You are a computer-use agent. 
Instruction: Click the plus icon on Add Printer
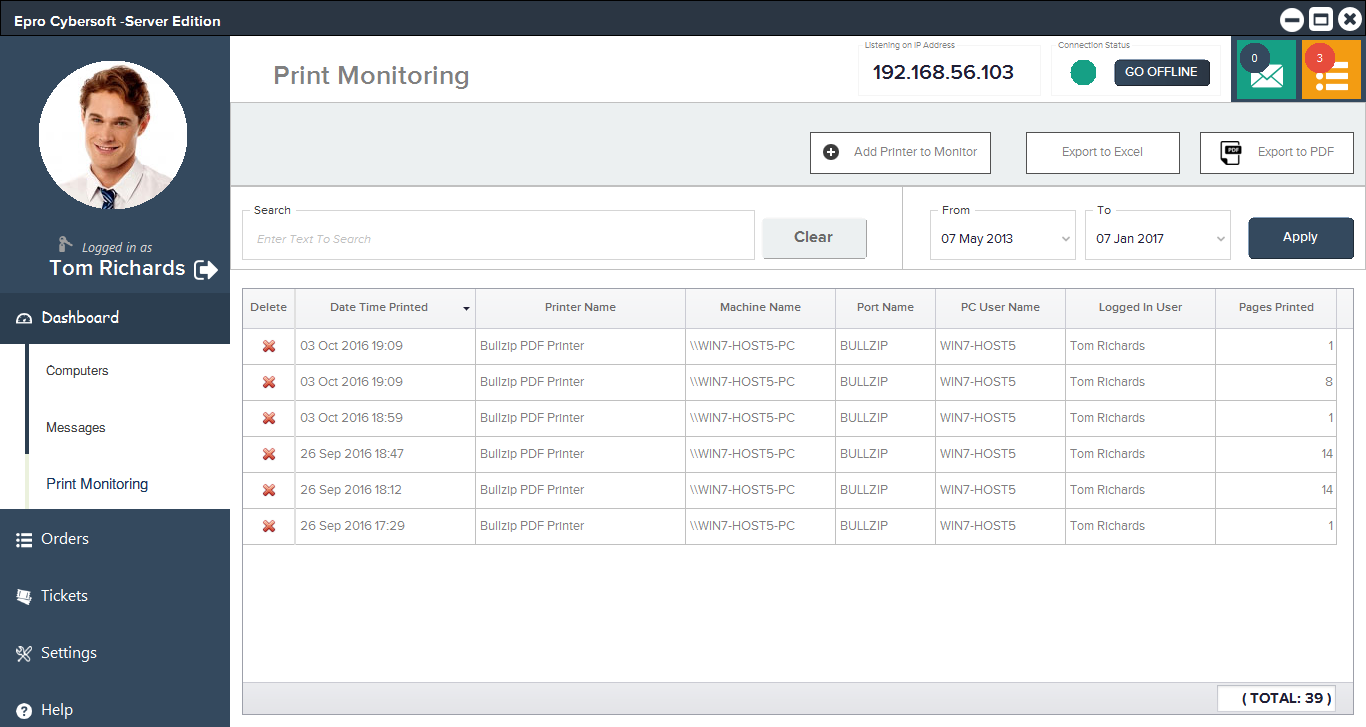pos(831,152)
